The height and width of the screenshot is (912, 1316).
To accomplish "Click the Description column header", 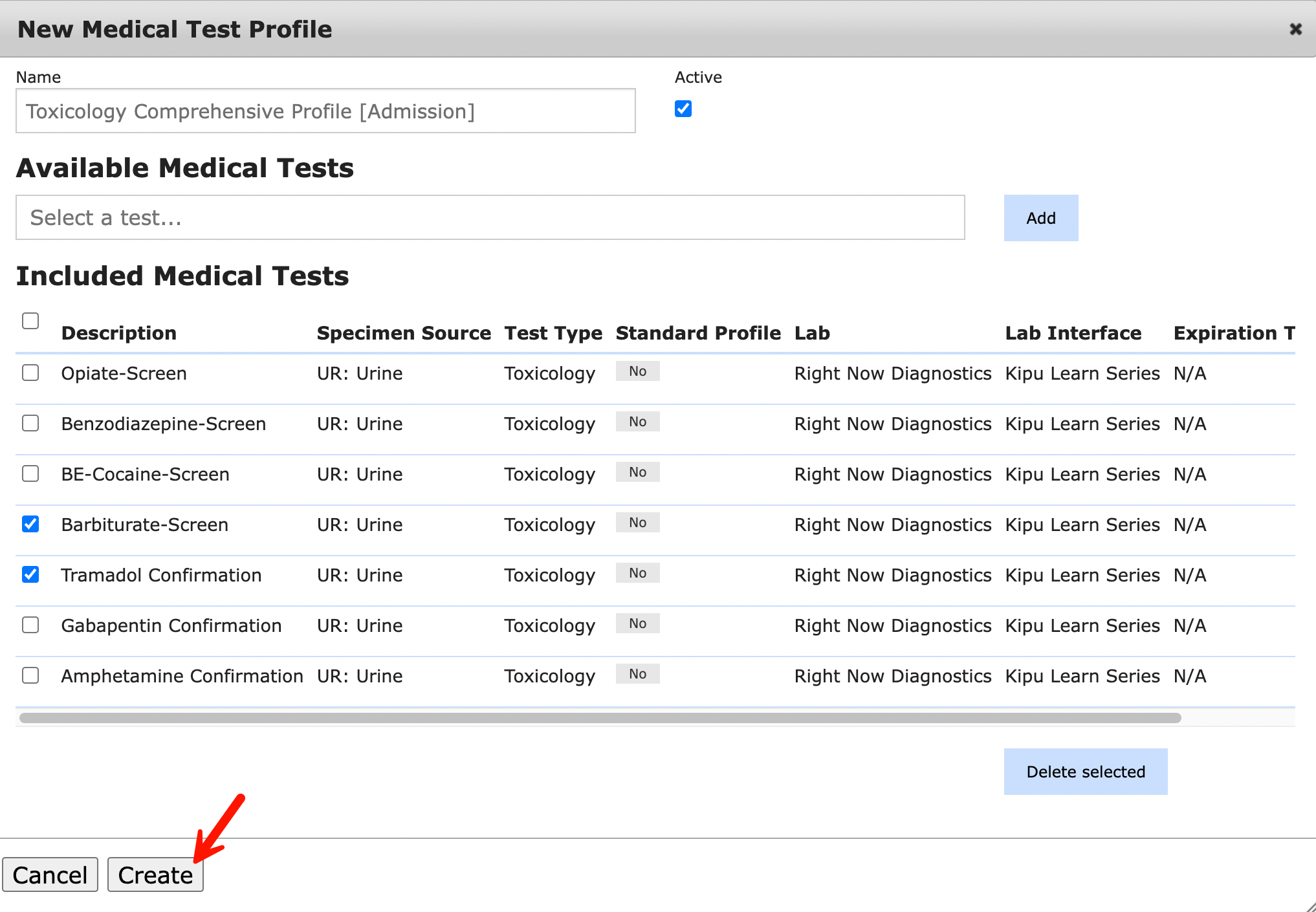I will pos(119,333).
